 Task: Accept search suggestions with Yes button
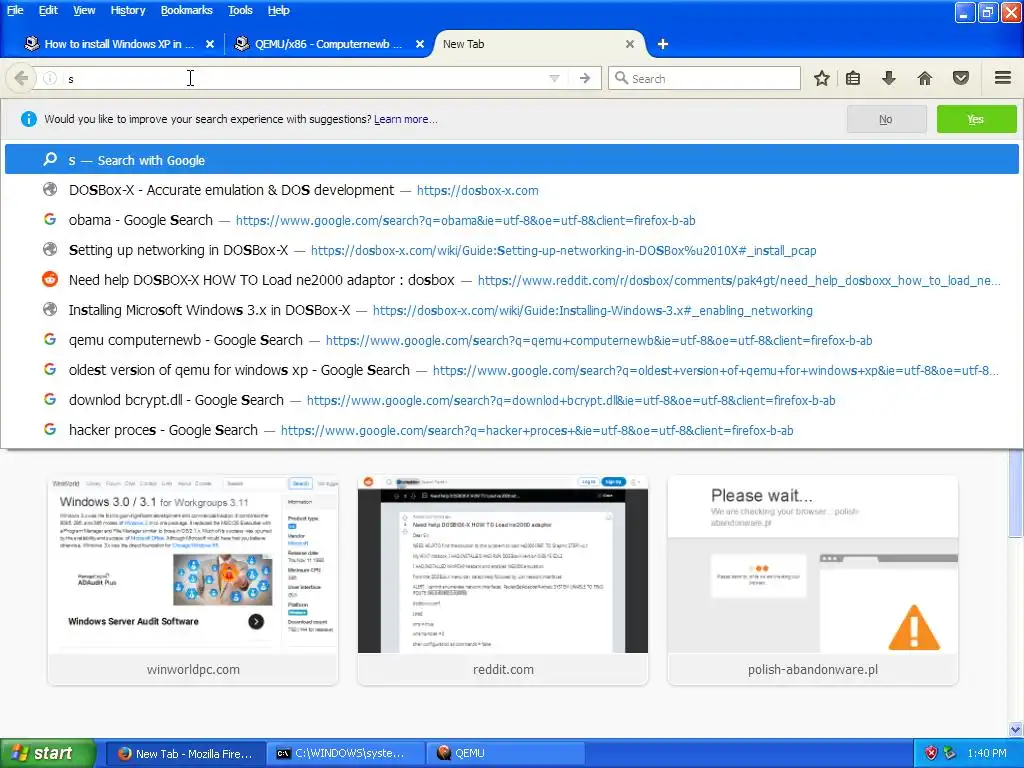976,120
